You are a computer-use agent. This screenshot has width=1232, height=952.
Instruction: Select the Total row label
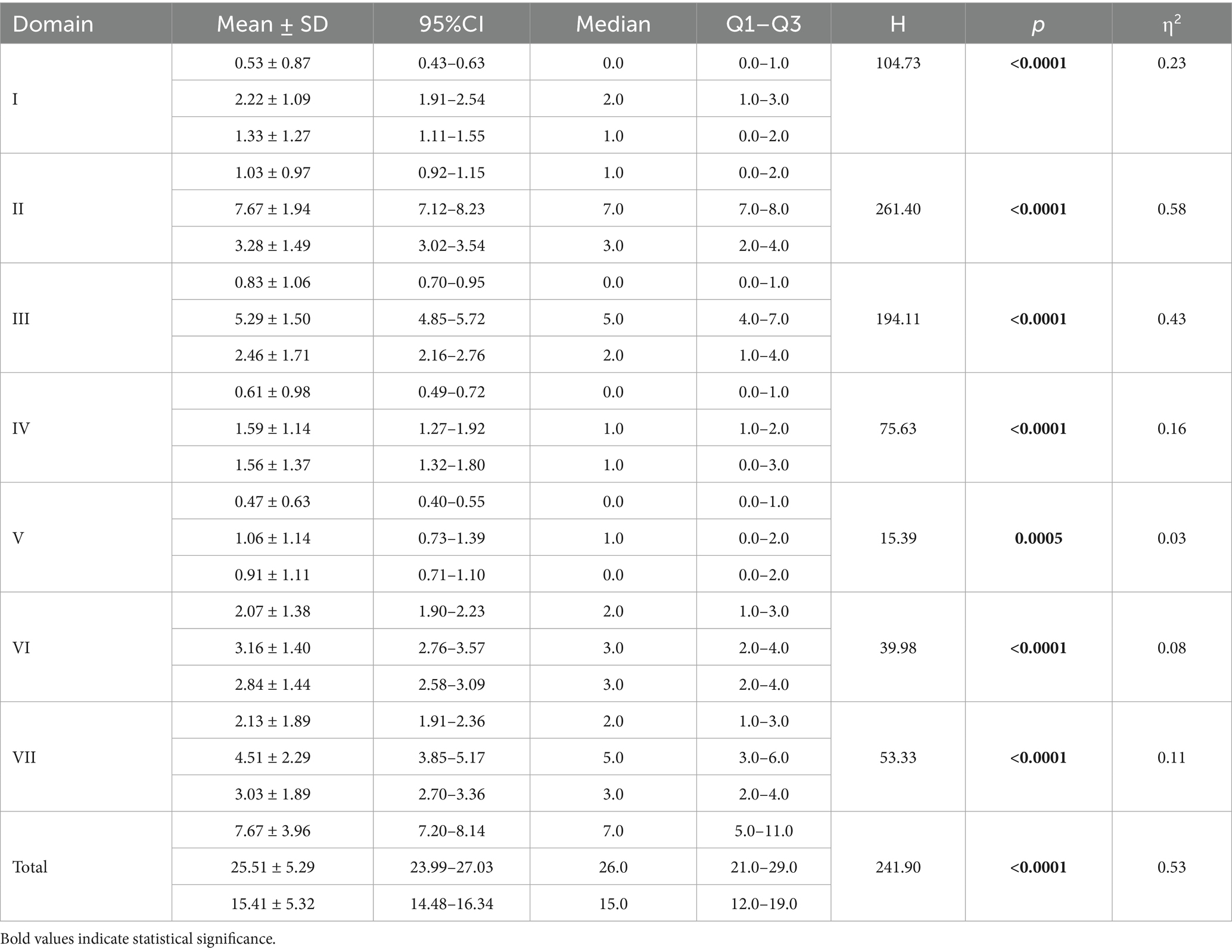(x=30, y=867)
